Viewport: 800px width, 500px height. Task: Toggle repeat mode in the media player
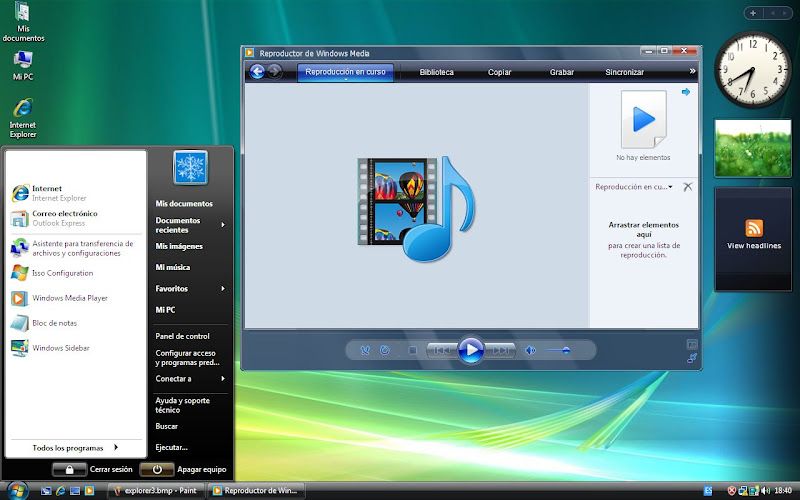385,350
